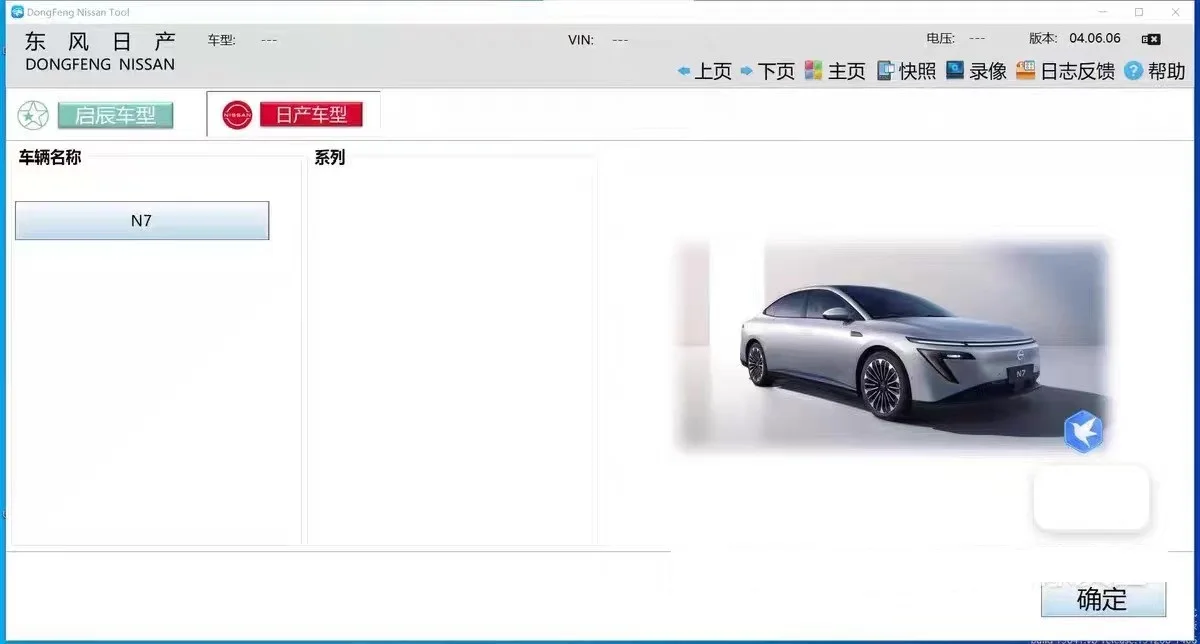Open 日志反馈 log feedback
Image resolution: width=1200 pixels, height=644 pixels.
1065,71
